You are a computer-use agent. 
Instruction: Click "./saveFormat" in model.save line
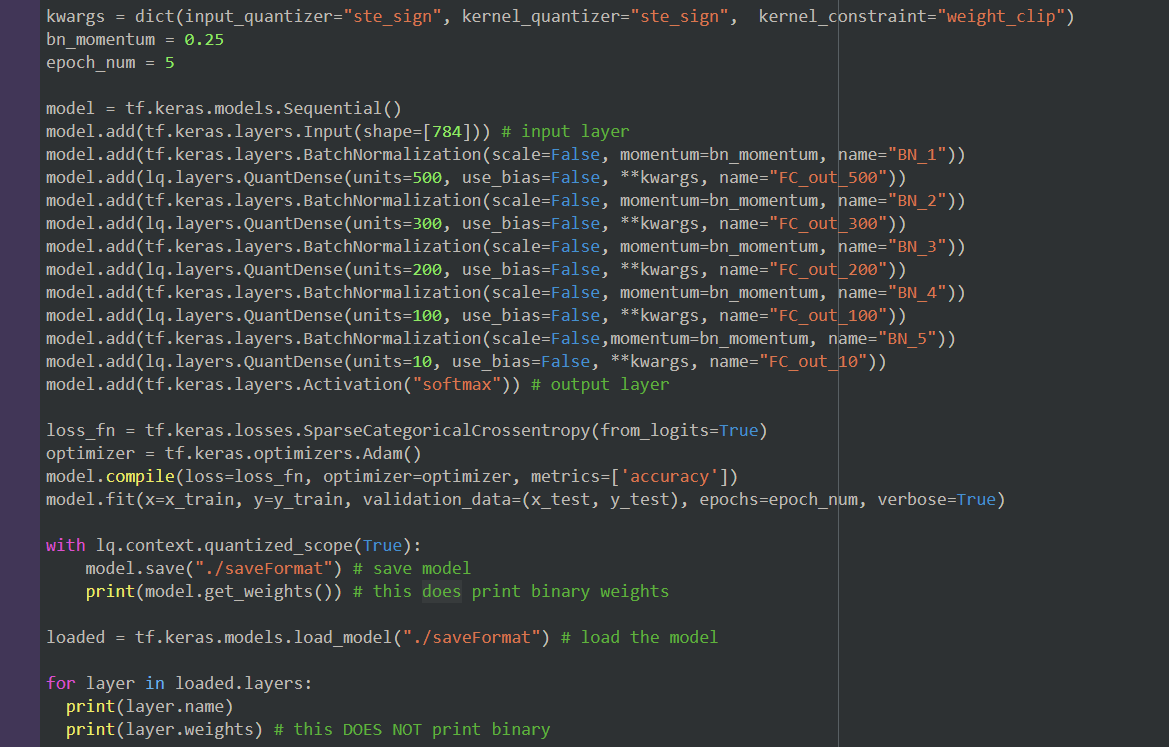264,569
